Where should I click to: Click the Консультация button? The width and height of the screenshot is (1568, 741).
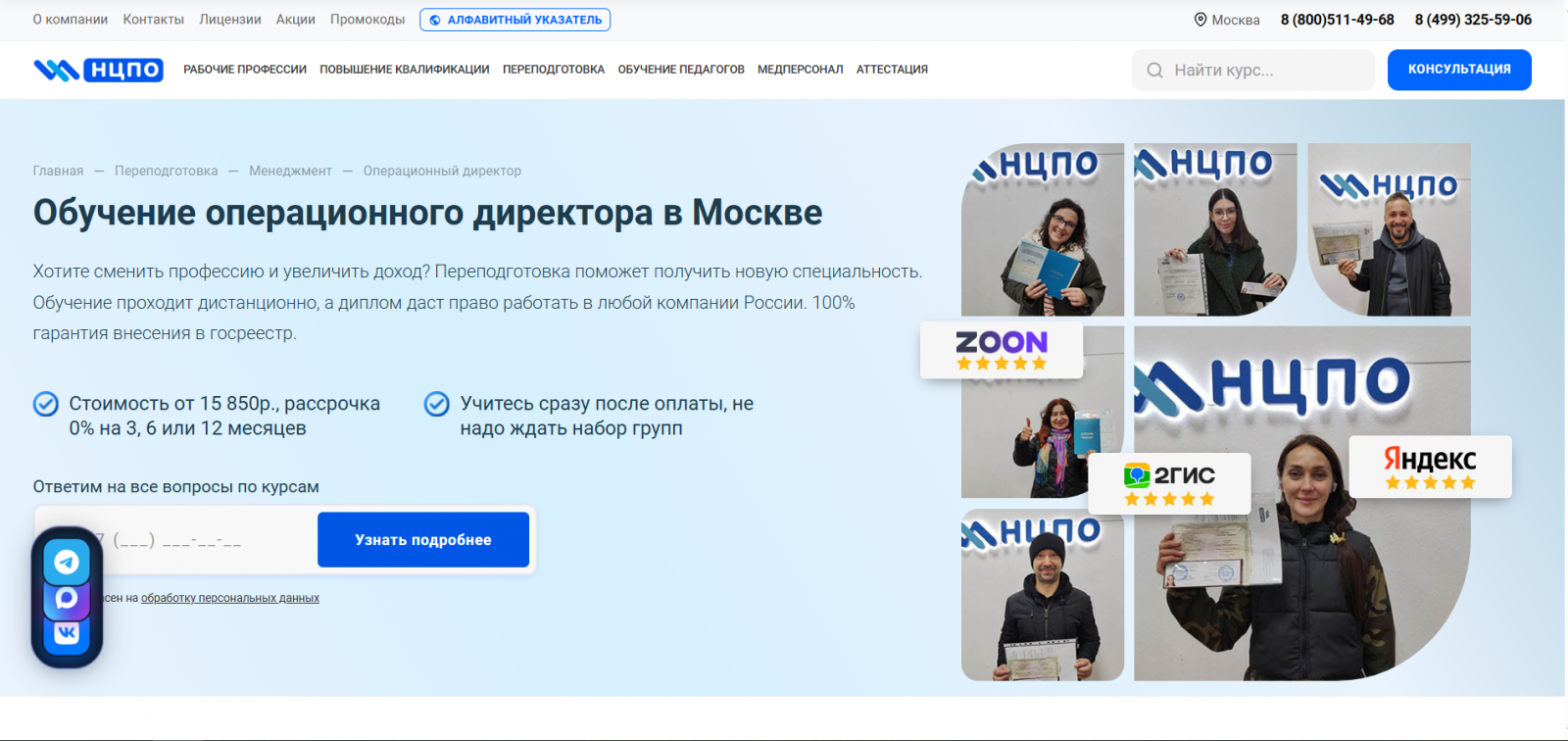[x=1459, y=70]
